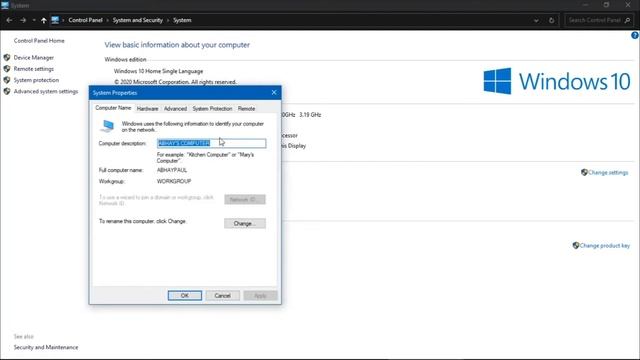
Task: Click Windows 10 Home Single Language text
Action: (x=158, y=71)
